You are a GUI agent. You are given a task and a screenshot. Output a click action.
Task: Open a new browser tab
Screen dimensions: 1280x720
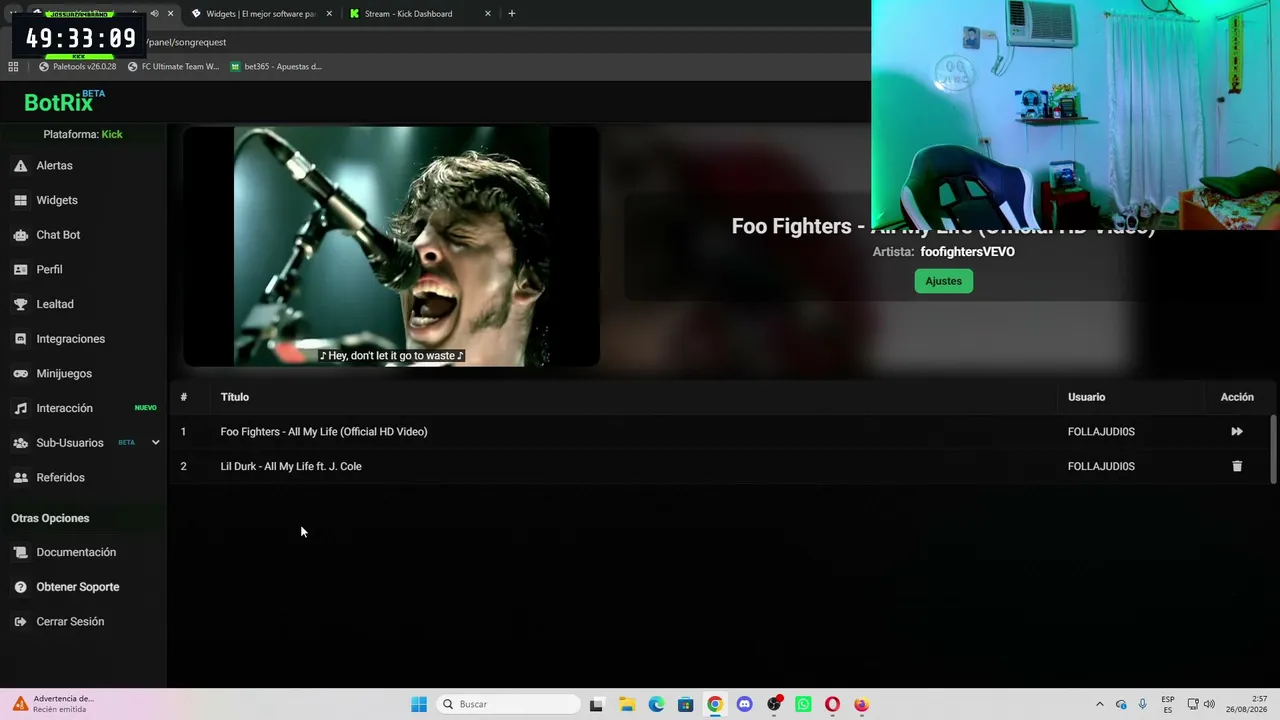click(512, 14)
